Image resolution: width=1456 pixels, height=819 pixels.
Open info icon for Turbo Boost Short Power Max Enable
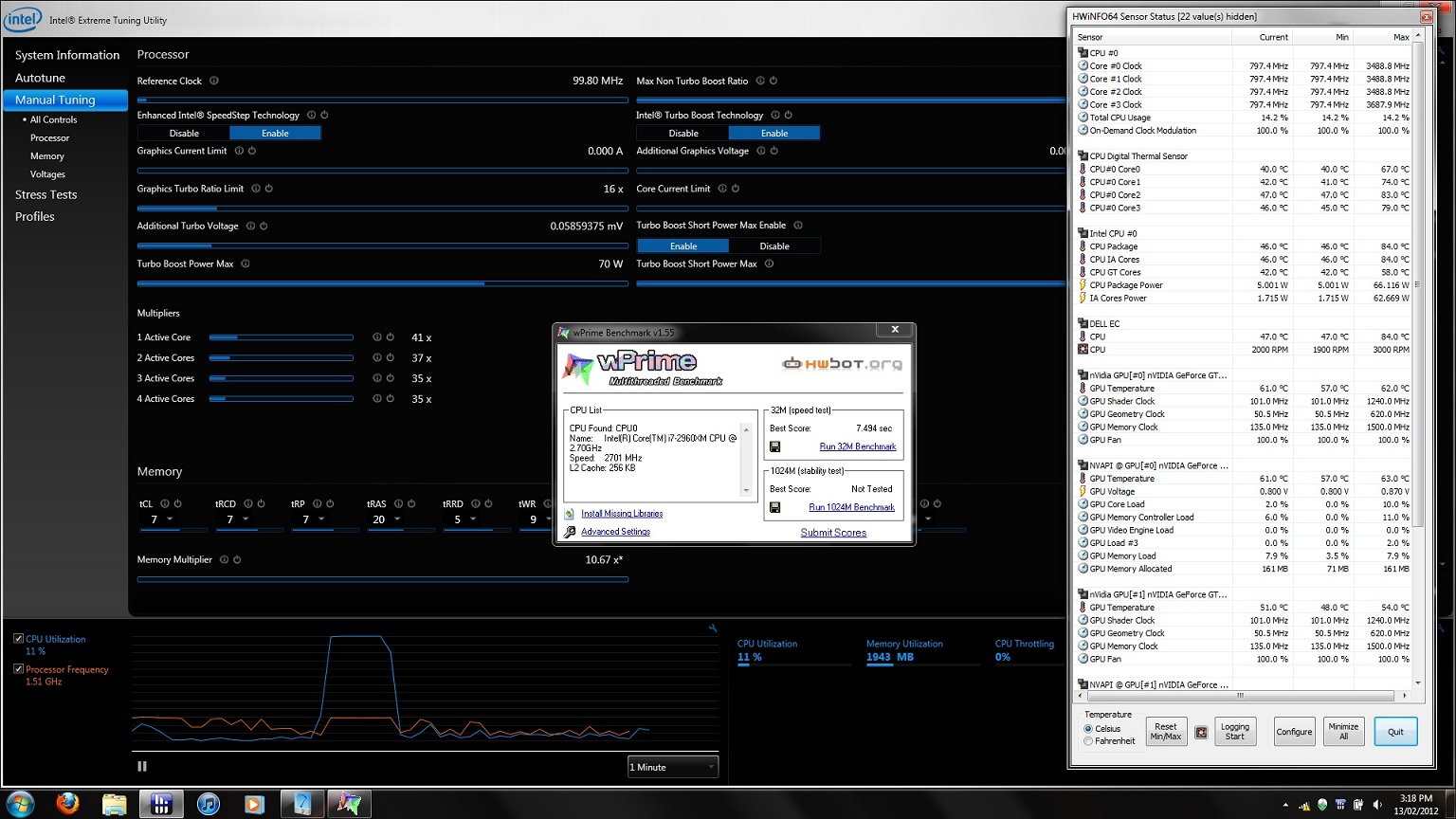(798, 225)
